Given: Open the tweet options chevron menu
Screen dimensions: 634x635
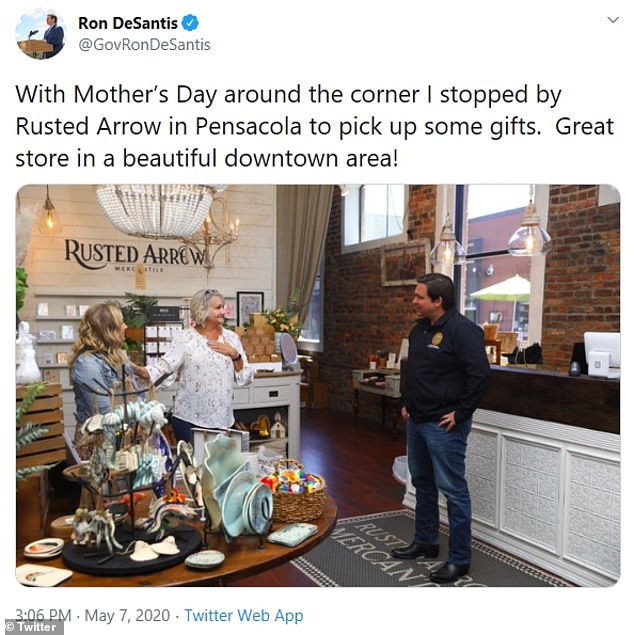Looking at the screenshot, I should (x=613, y=20).
